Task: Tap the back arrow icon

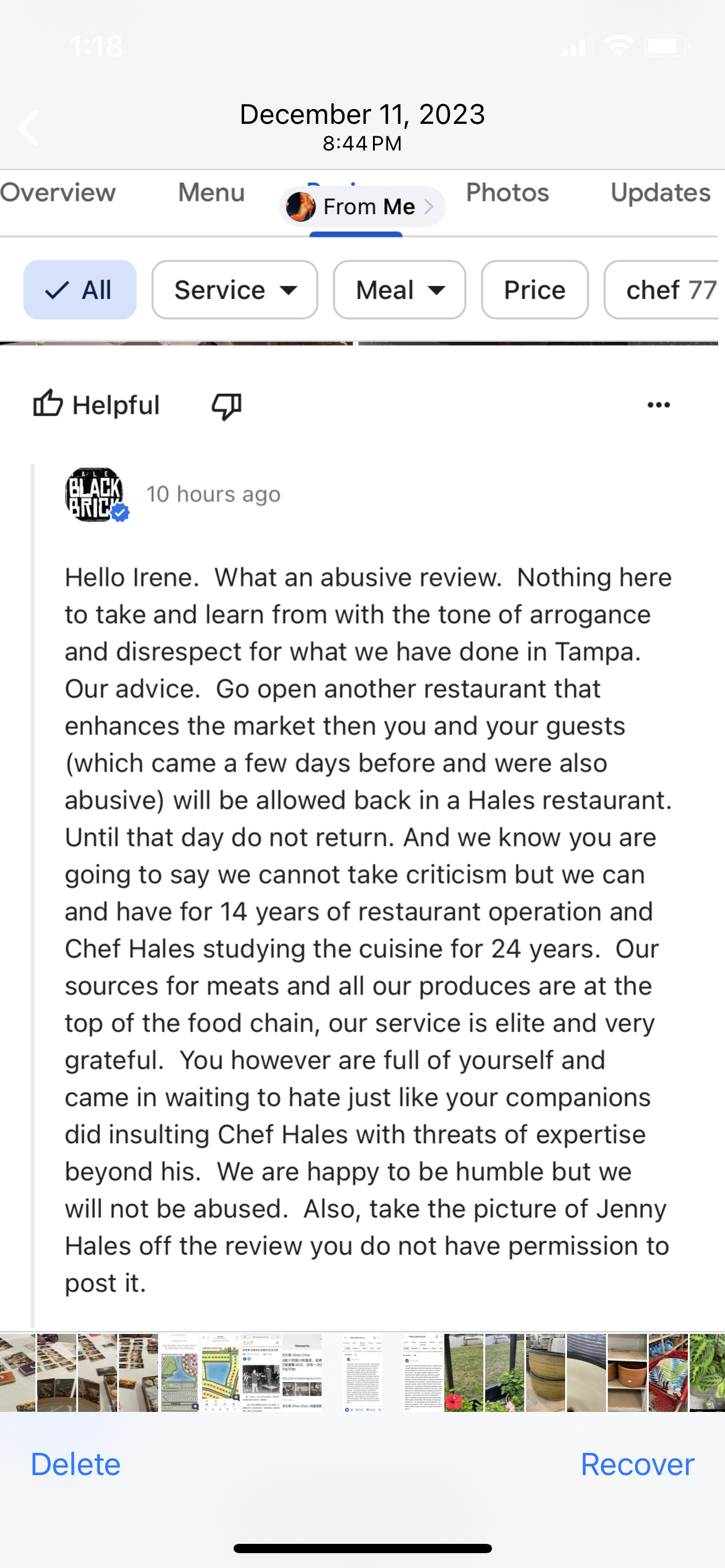Action: (29, 128)
